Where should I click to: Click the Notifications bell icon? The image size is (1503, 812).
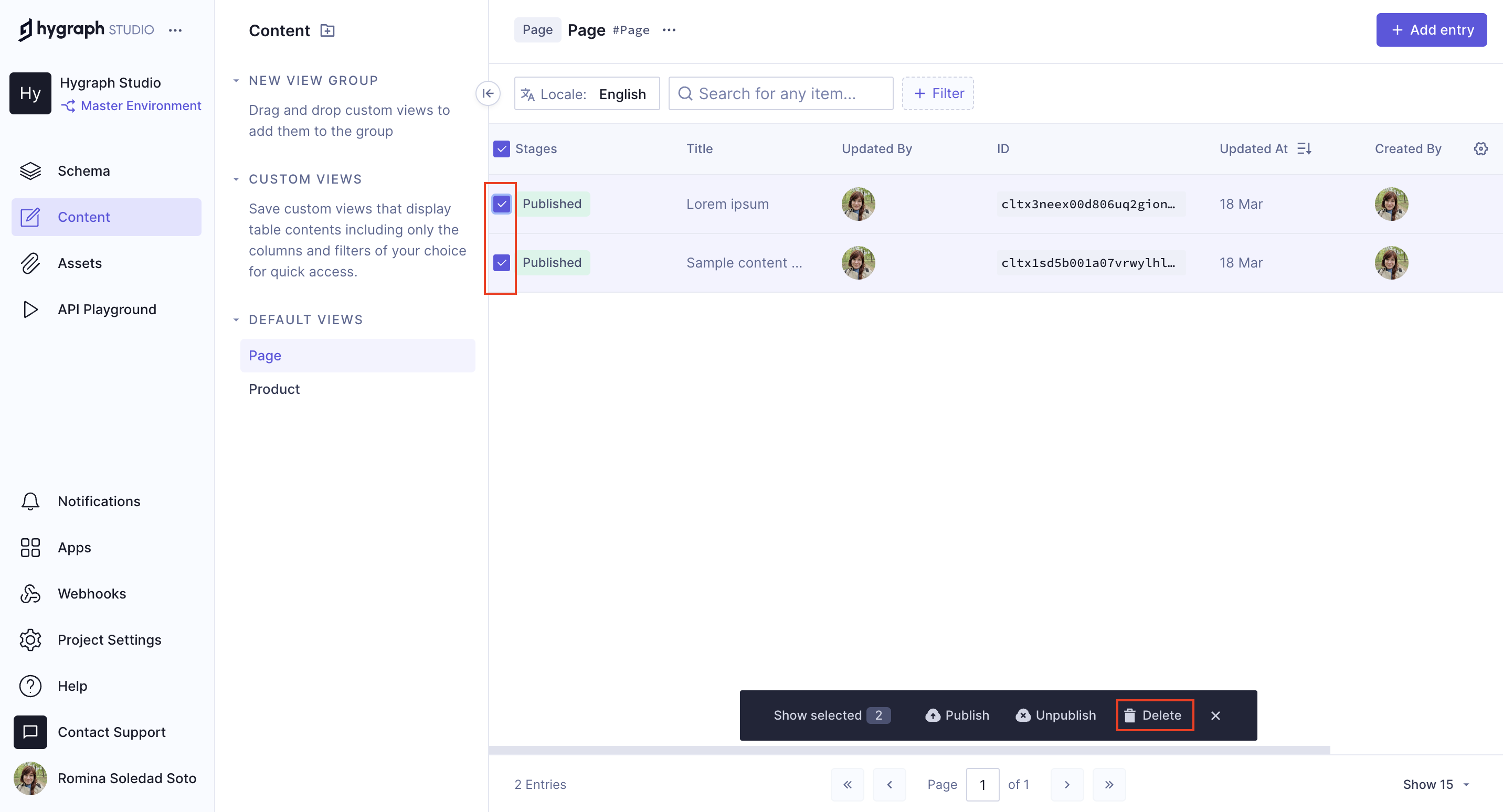pos(30,501)
